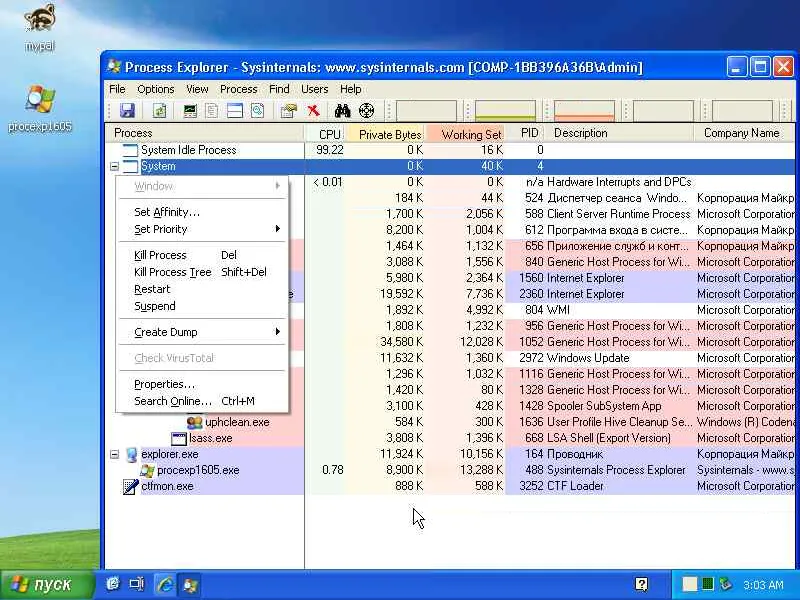Open the Options menu
800x600 pixels.
coord(156,89)
